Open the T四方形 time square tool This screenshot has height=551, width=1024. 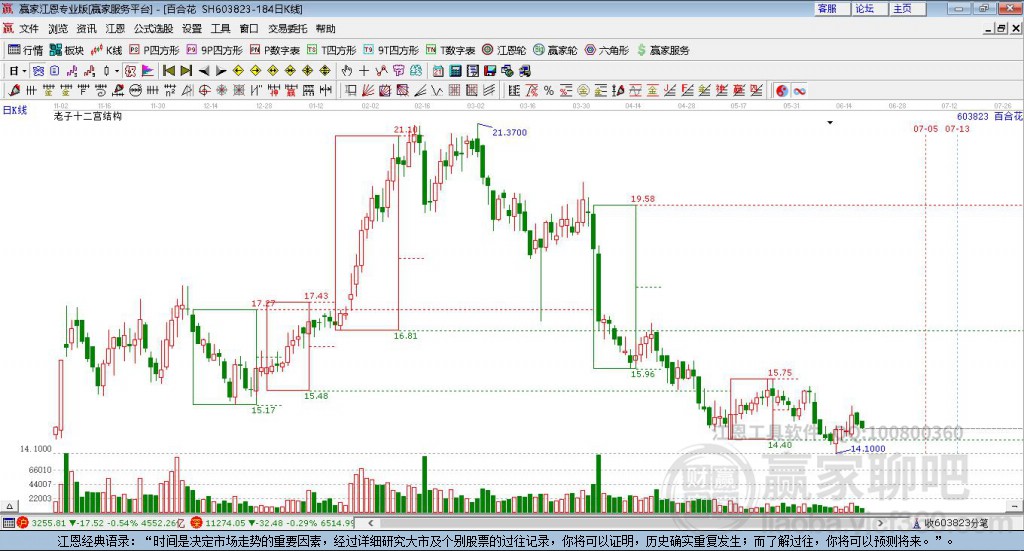332,50
